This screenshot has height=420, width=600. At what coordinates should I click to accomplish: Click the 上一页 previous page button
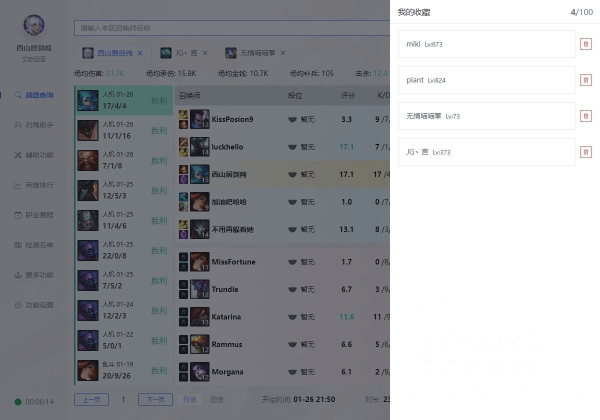pos(89,399)
